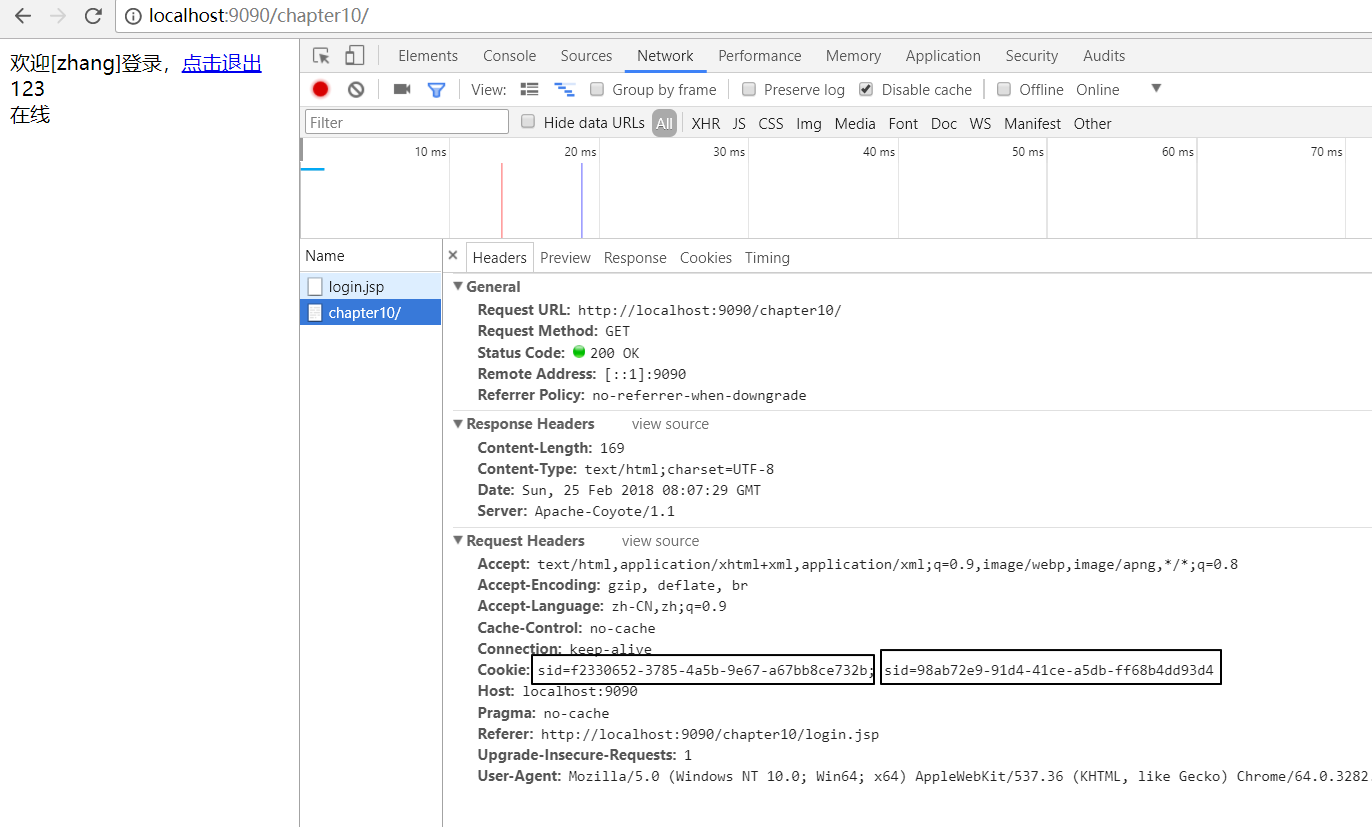Click the login.jsp file icon
Image resolution: width=1372 pixels, height=827 pixels.
pyautogui.click(x=315, y=287)
